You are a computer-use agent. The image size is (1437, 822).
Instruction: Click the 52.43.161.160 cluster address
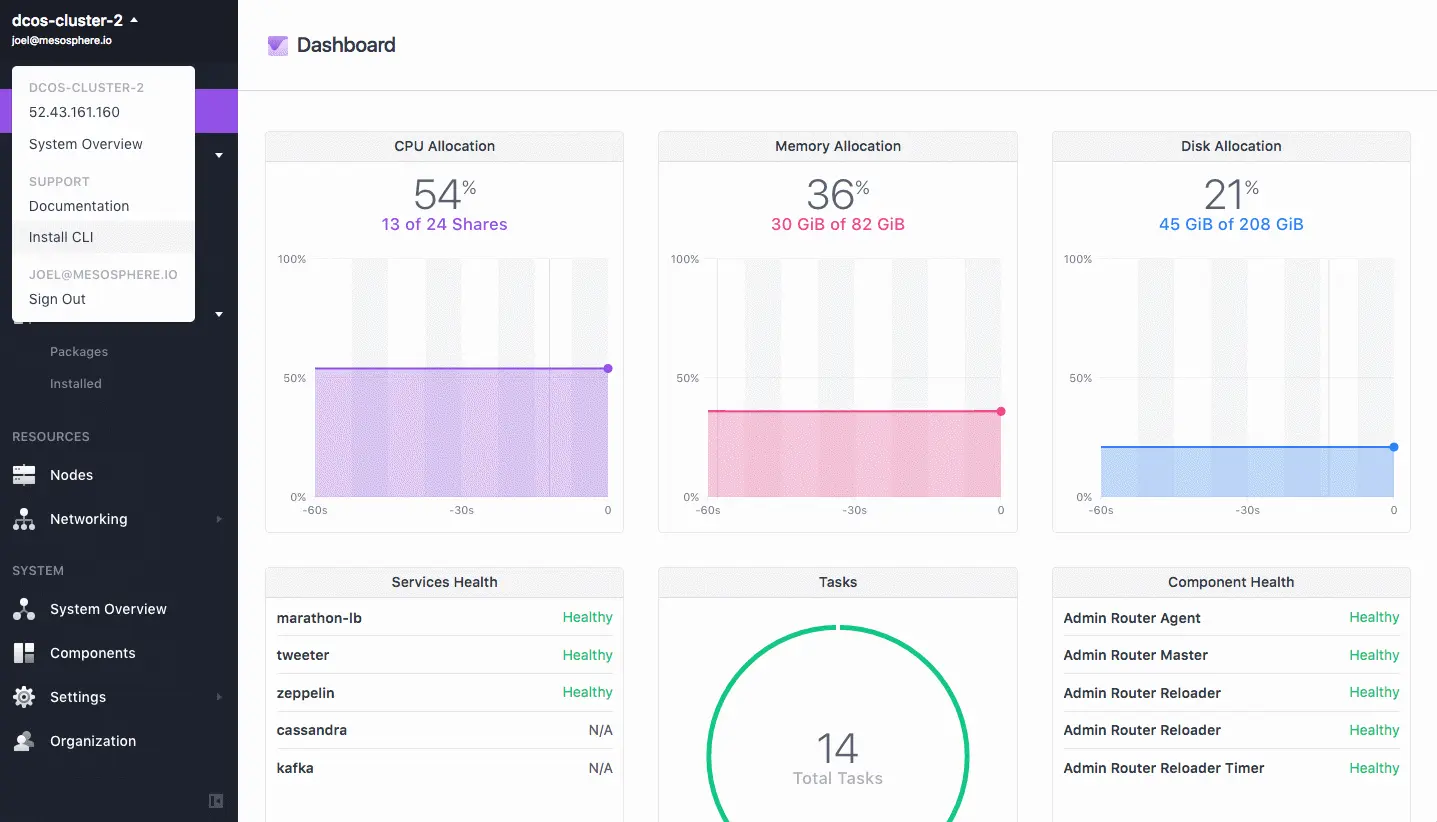tap(74, 112)
